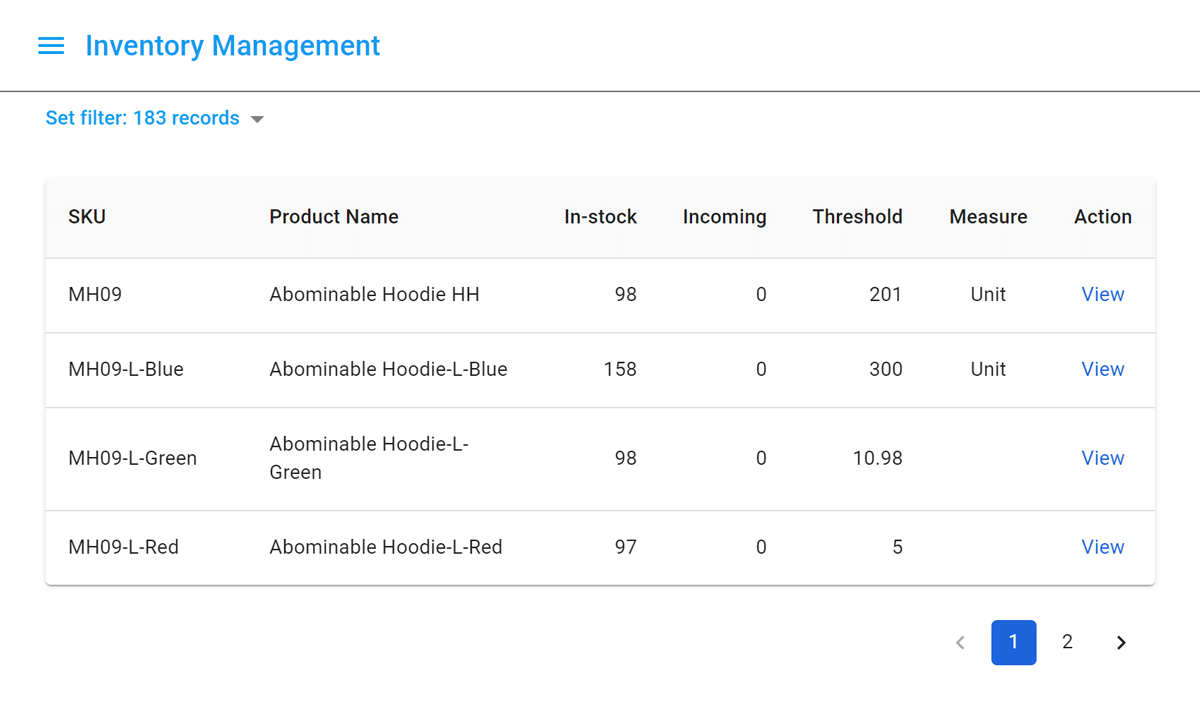Screen dimensions: 1200x703
Task: View details for MH09-L-Green row
Action: (1103, 458)
